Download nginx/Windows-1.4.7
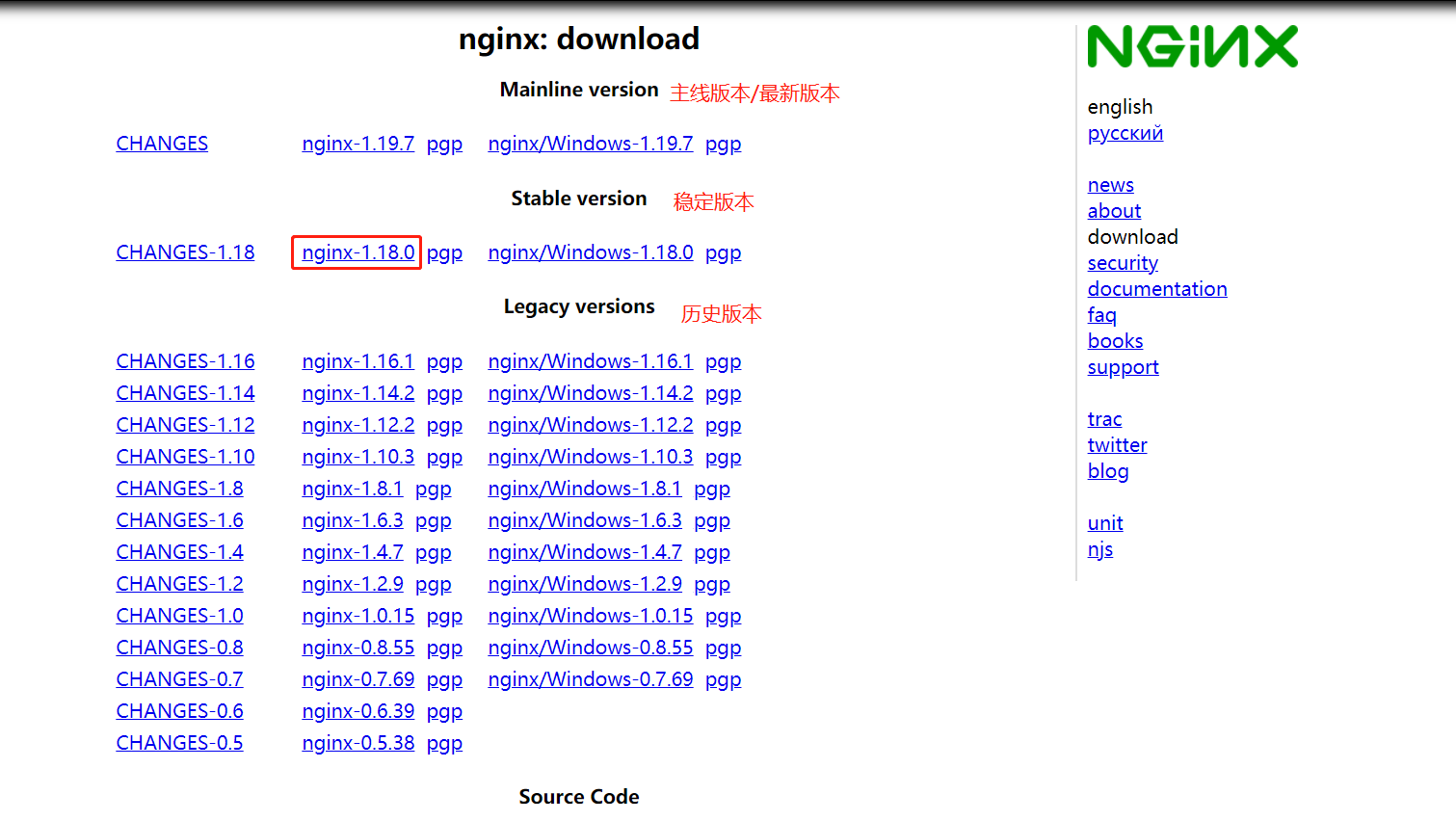 click(x=585, y=552)
